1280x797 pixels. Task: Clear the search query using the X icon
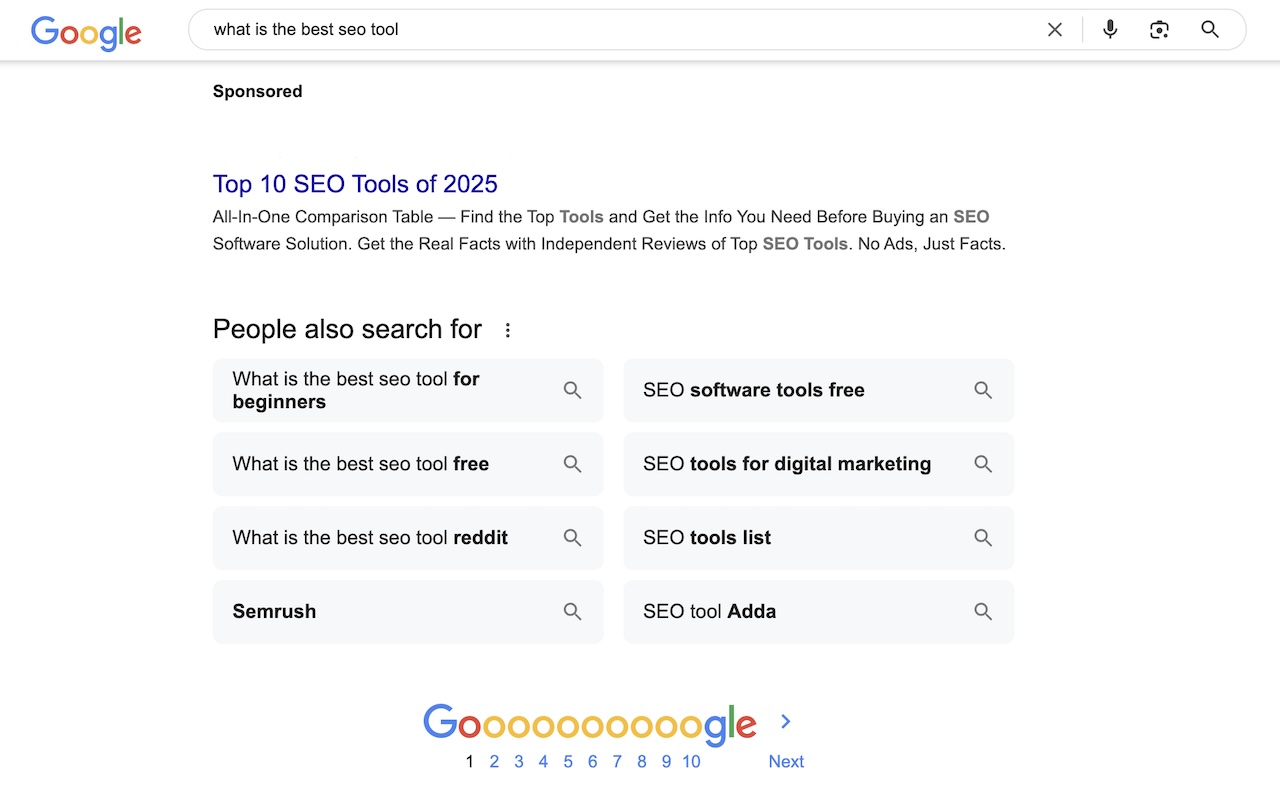[1055, 30]
